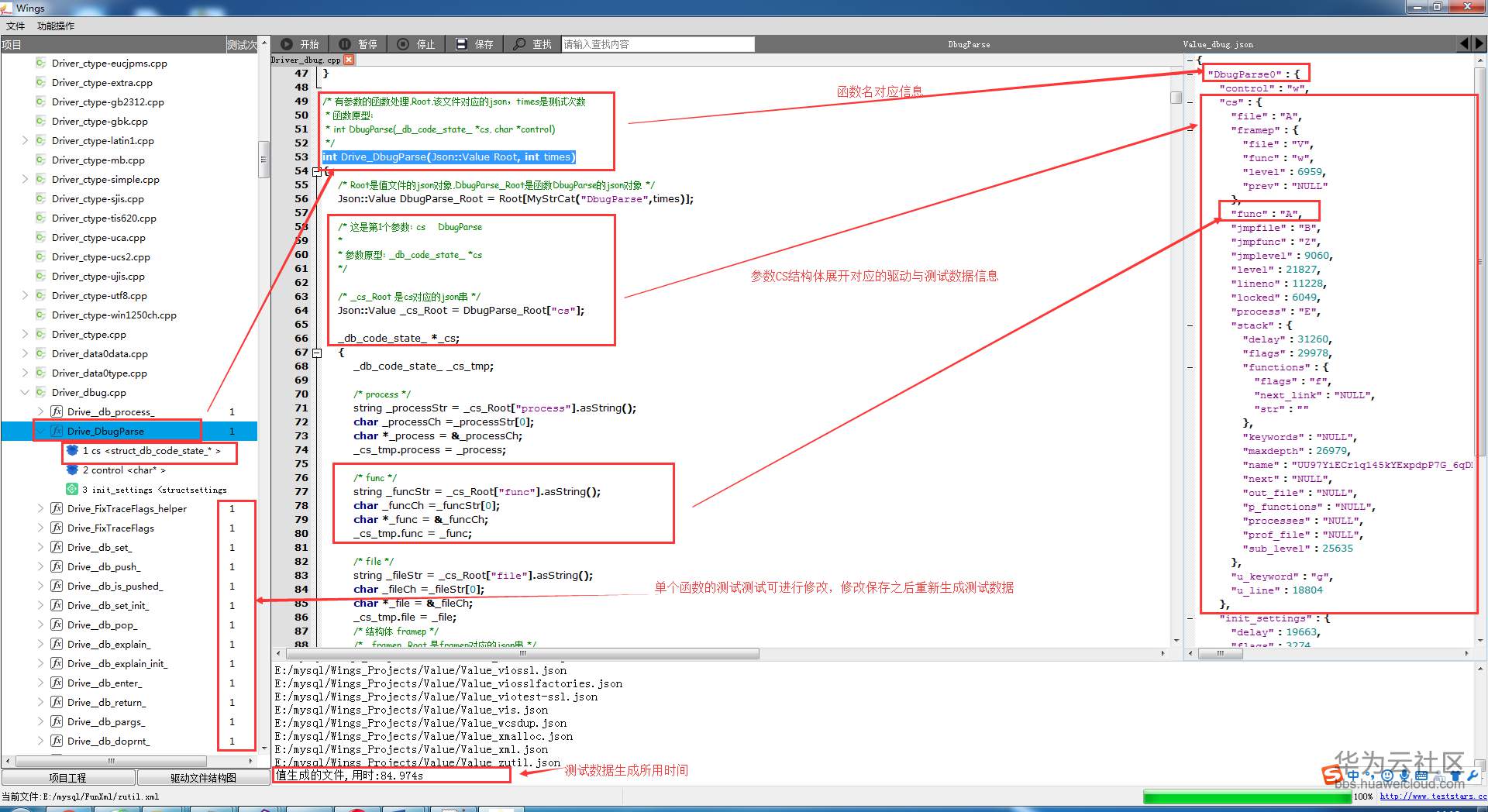Click the file icon of Driver_ctype-gbk.cpp
The image size is (1488, 812).
[40, 121]
